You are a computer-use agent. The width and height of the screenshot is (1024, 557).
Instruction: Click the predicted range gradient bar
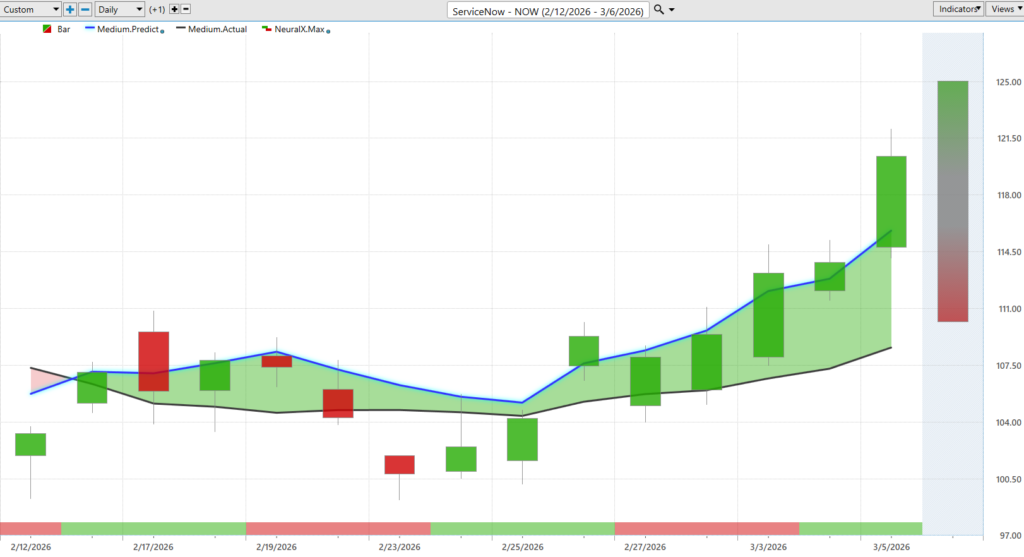pos(953,201)
